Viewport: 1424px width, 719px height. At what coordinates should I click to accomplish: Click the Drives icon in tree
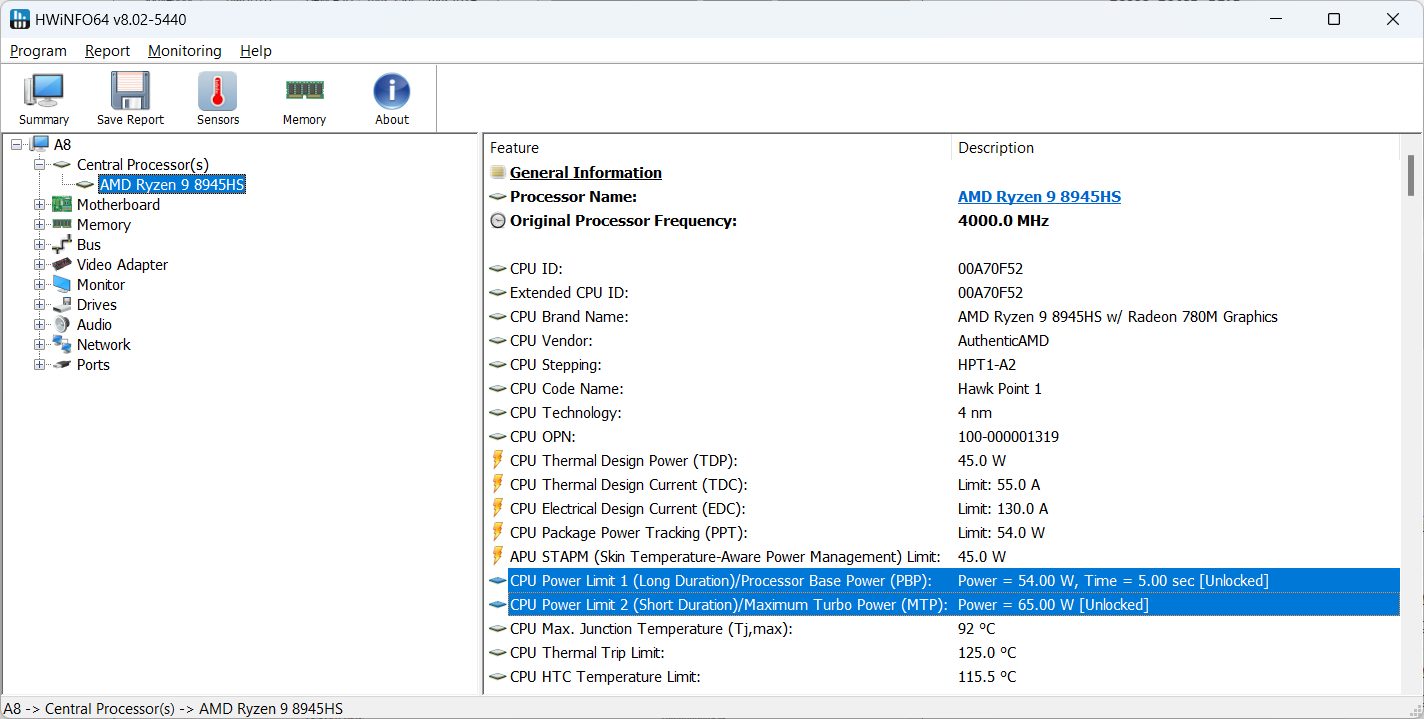click(x=62, y=304)
